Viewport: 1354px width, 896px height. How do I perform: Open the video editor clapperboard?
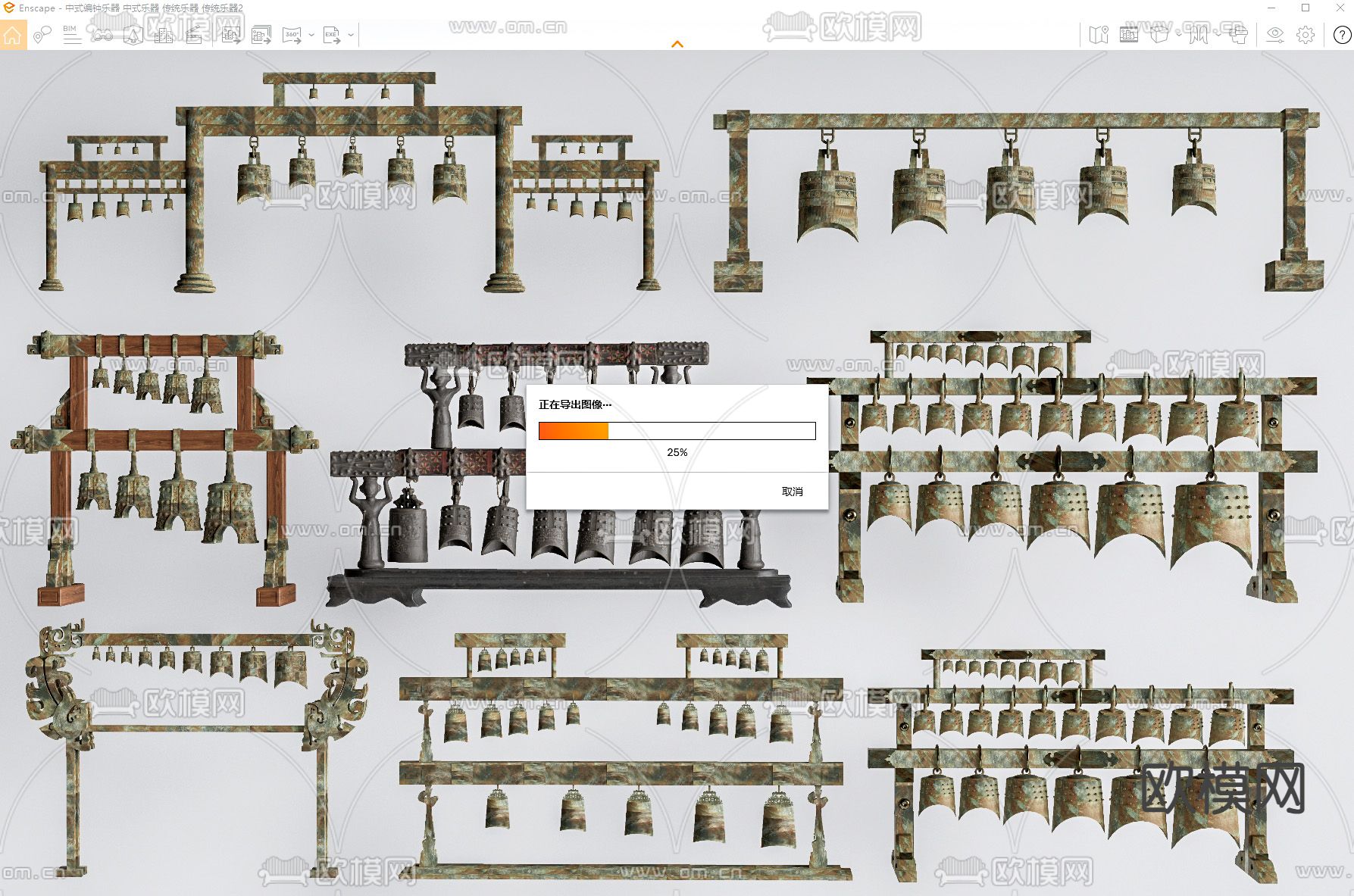tap(194, 35)
